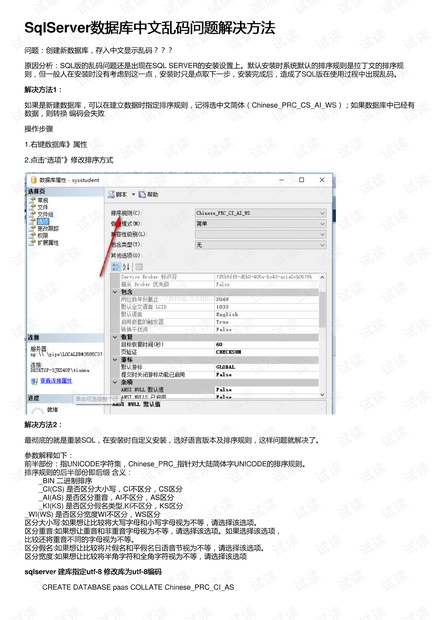Choose the alphabetical A-Z sort icon
Viewport: 440px width, 620px height.
(127, 267)
